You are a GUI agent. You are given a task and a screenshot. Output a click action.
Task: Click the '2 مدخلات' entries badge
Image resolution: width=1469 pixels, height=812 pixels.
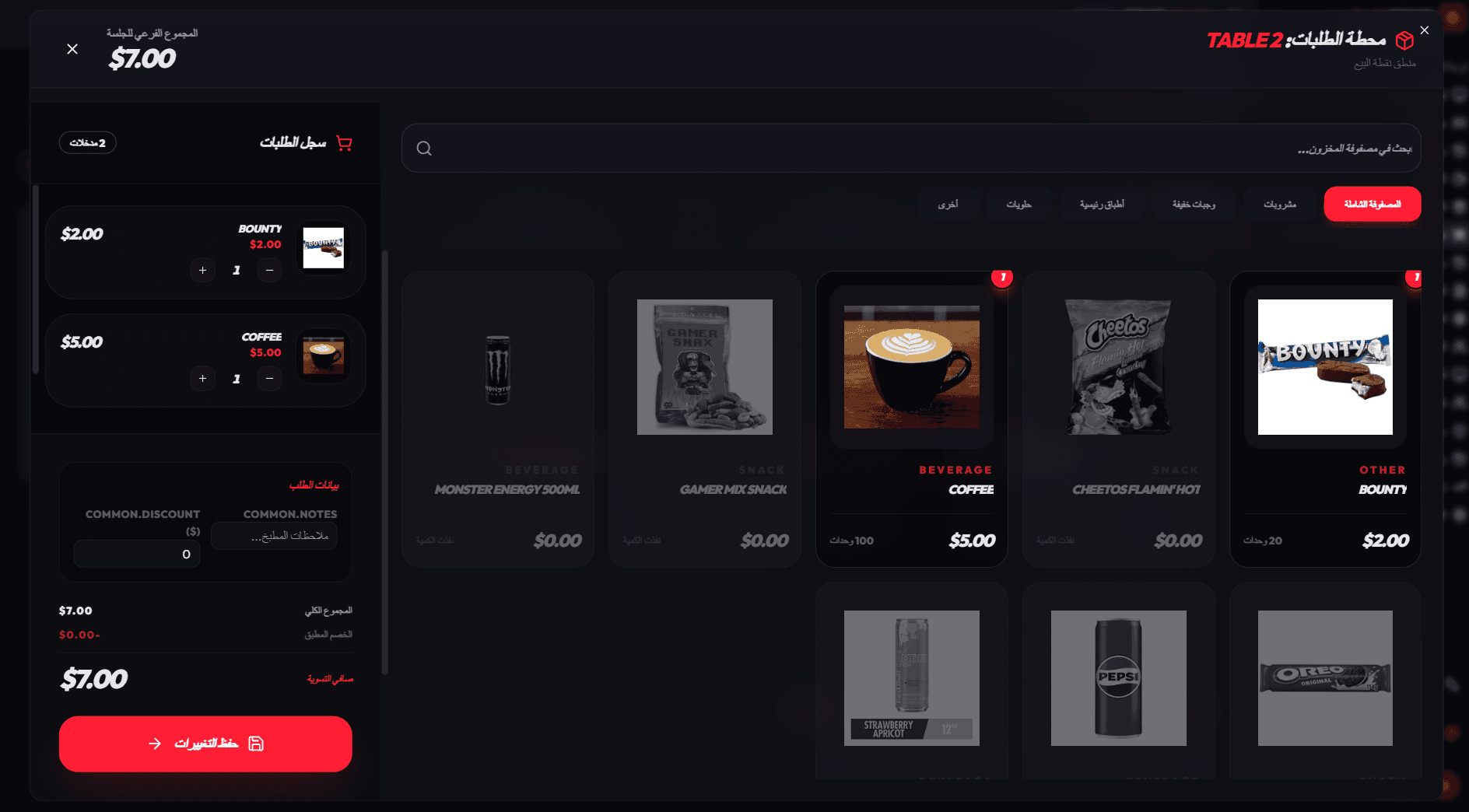[87, 142]
